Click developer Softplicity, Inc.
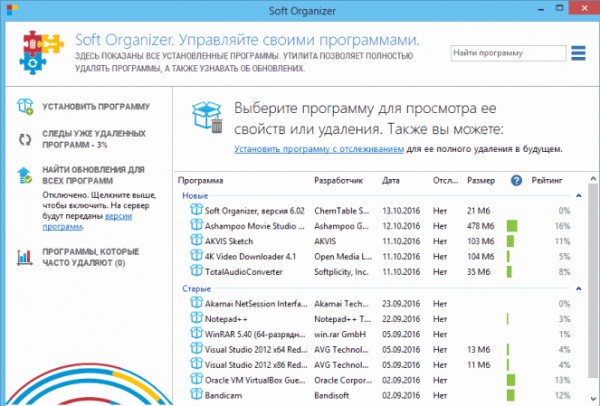This screenshot has height=406, width=600. [x=341, y=272]
